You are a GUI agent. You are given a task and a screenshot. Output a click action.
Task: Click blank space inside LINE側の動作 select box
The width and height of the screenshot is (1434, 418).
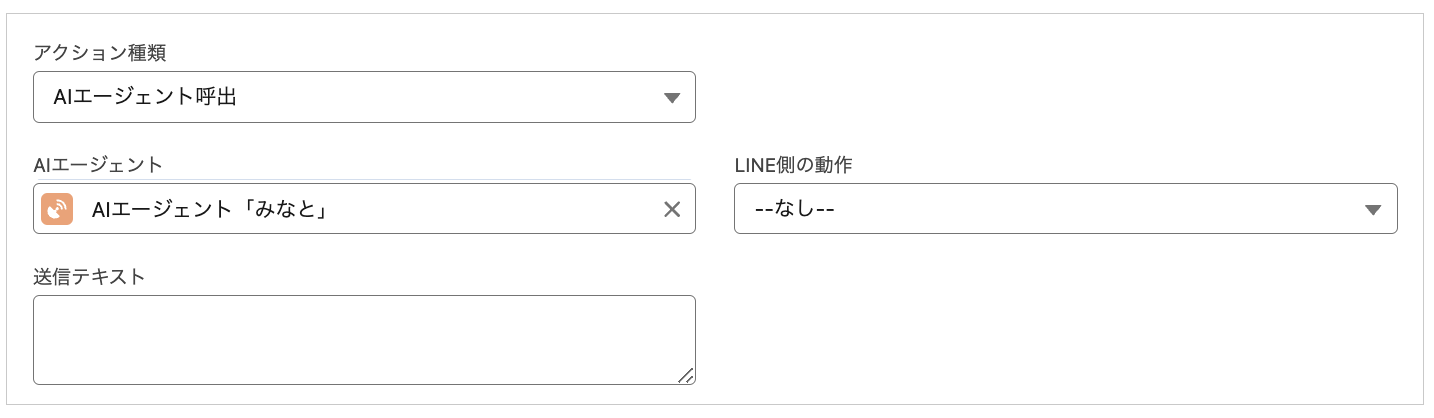click(x=1100, y=209)
